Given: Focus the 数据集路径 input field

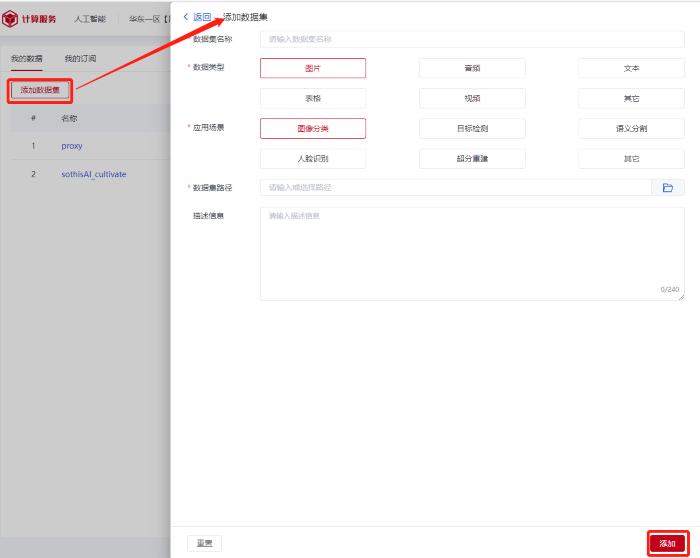Looking at the screenshot, I should click(x=456, y=187).
